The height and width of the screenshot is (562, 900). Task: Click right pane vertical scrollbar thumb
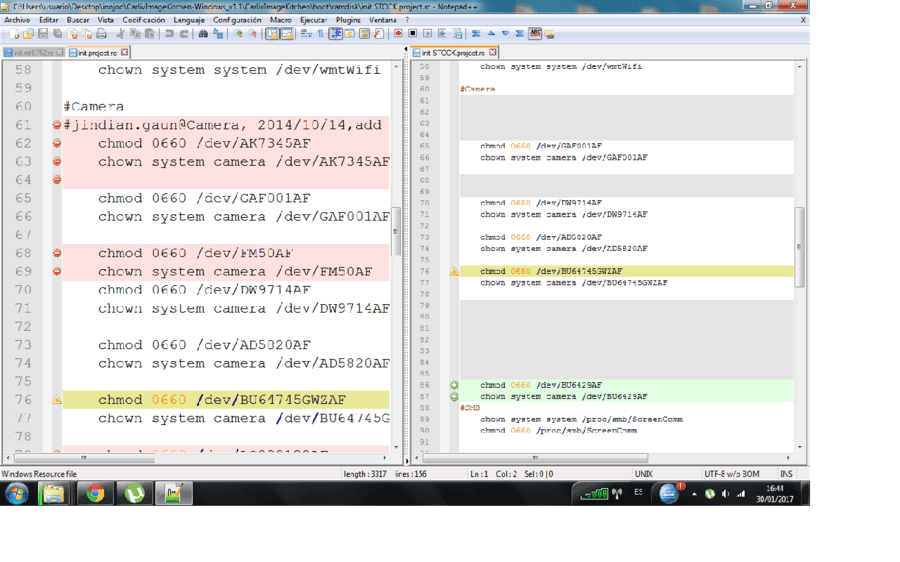[x=799, y=247]
